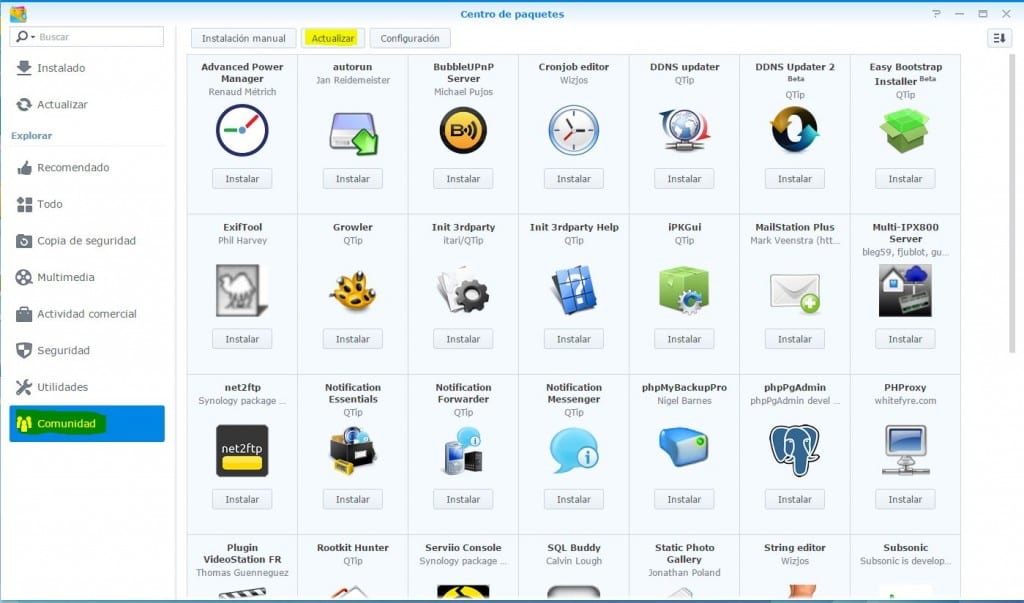
Task: Click inside the Buscar search field
Action: (95, 36)
